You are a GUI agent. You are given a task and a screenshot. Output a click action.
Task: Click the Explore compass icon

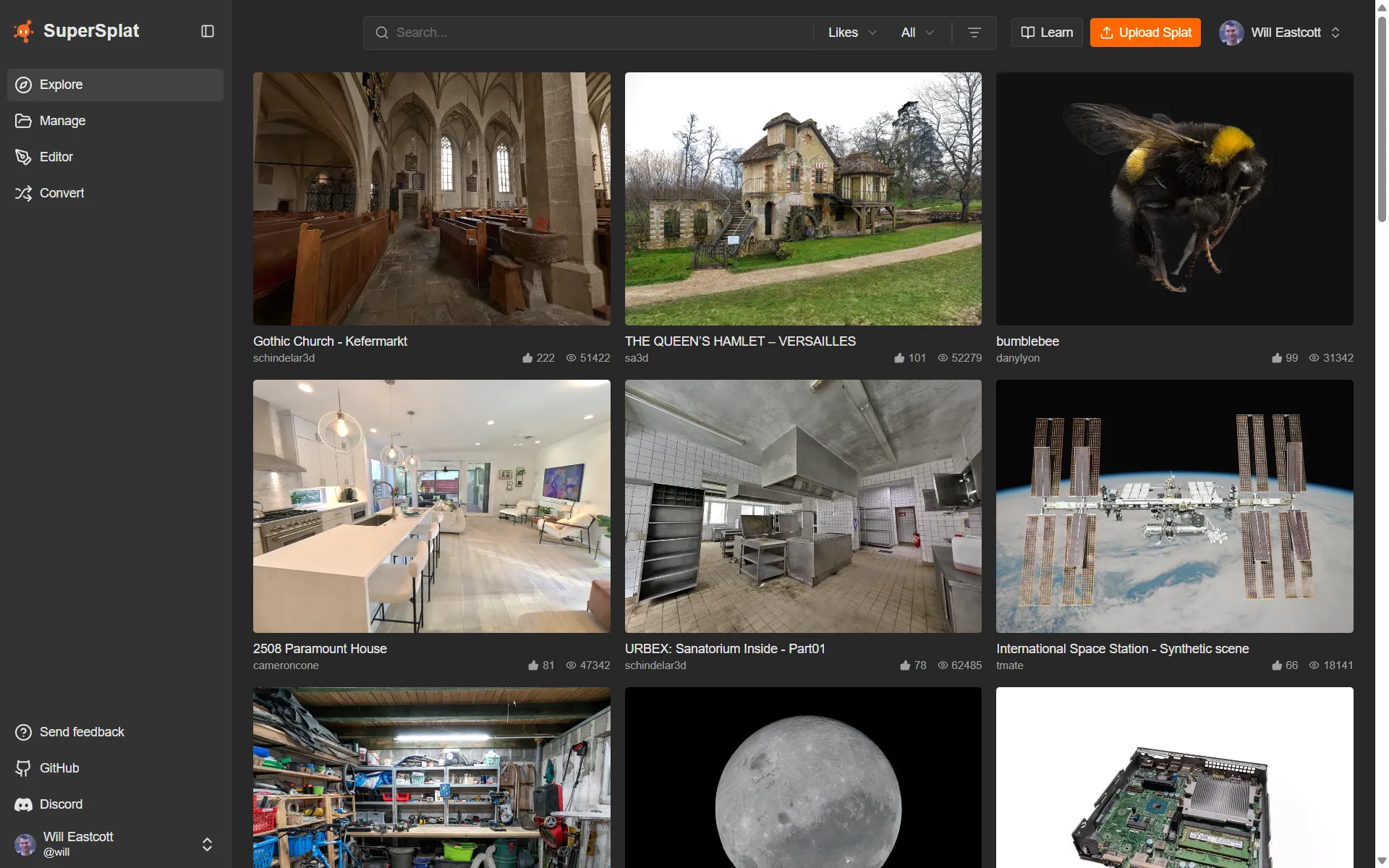pyautogui.click(x=23, y=85)
